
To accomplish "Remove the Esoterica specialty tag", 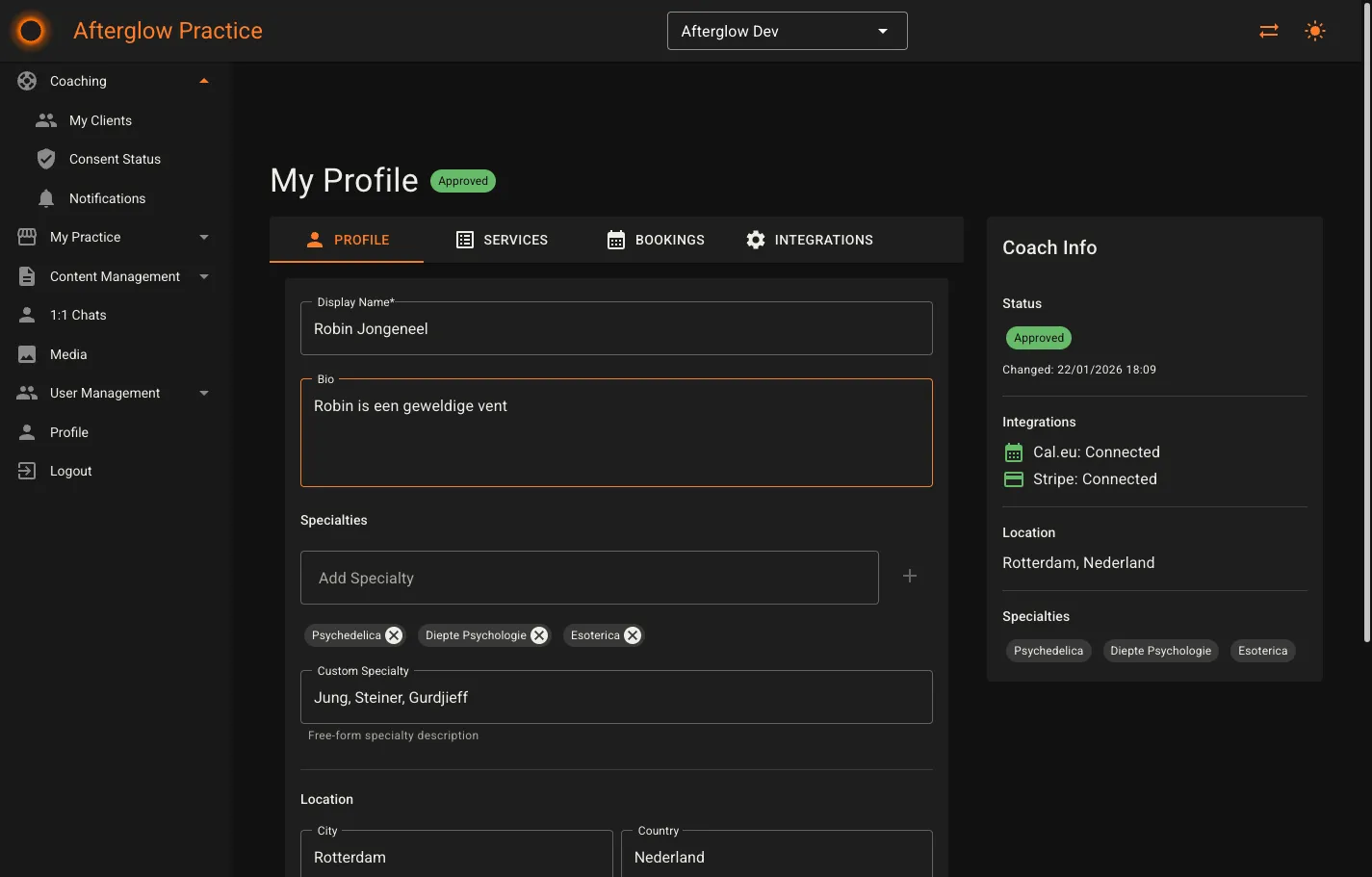I will tap(632, 634).
